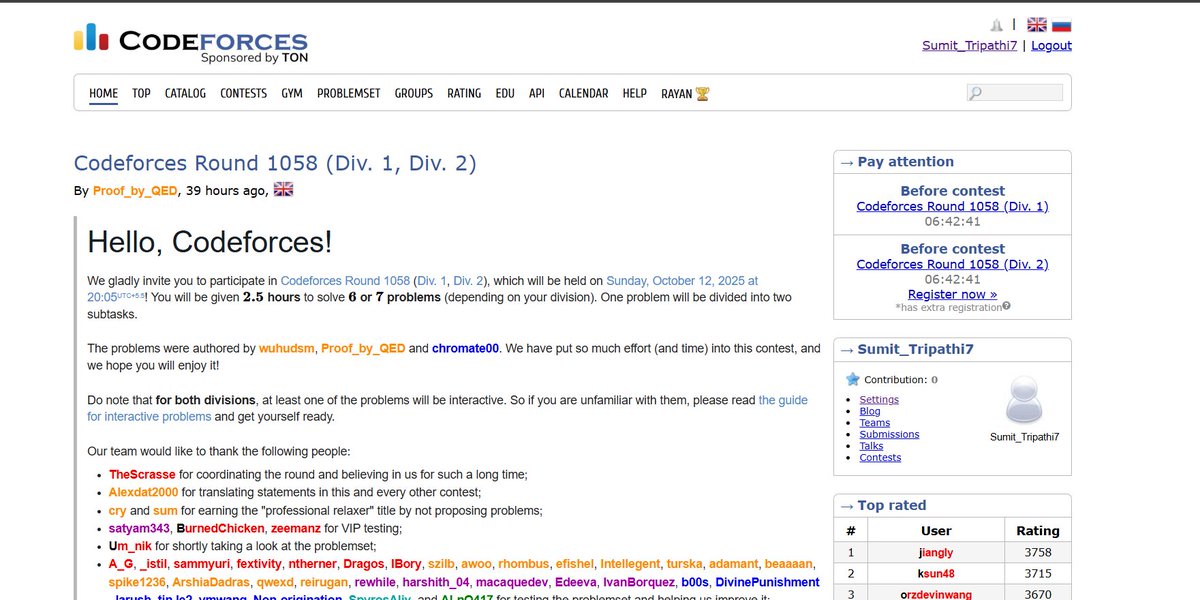Click the satyam343 handle
The image size is (1200, 600).
[139, 529]
